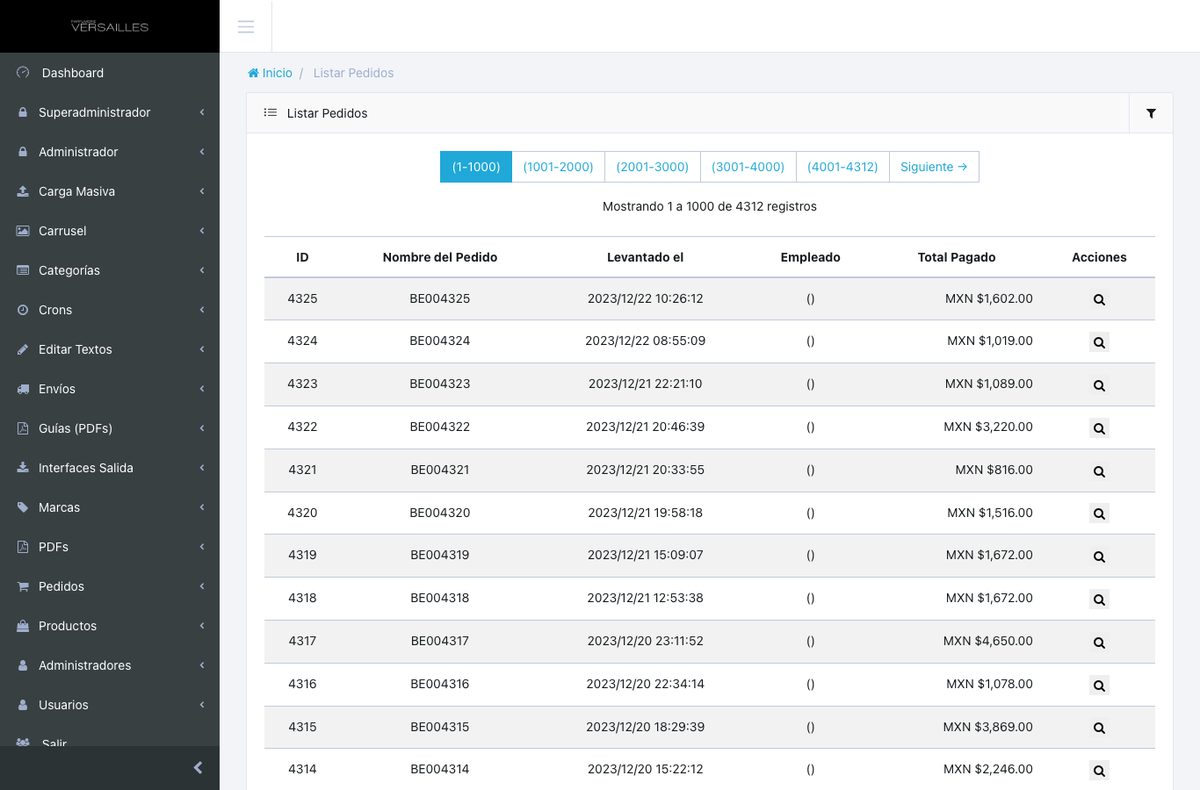Select the active (1-1000) page button
This screenshot has height=790, width=1200.
[476, 167]
